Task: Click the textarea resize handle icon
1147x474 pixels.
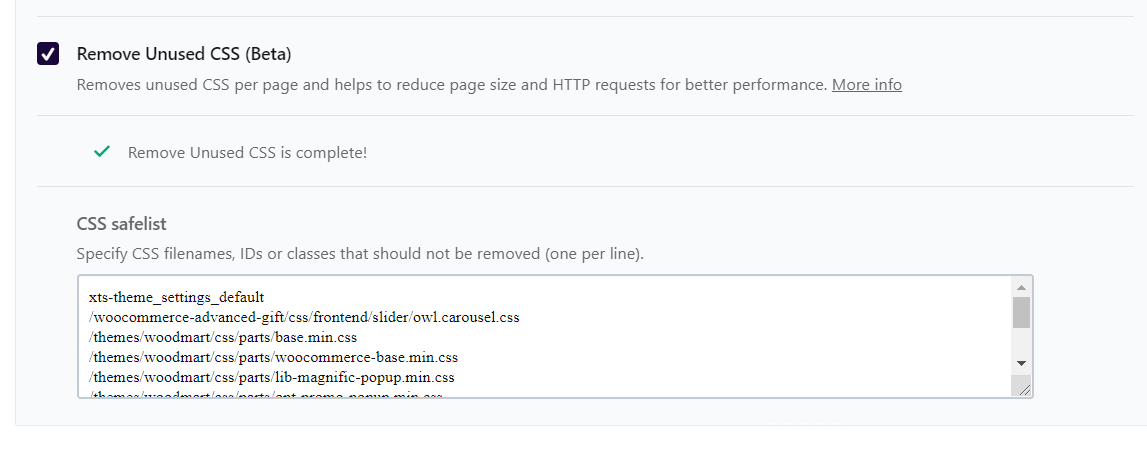Action: [1022, 388]
